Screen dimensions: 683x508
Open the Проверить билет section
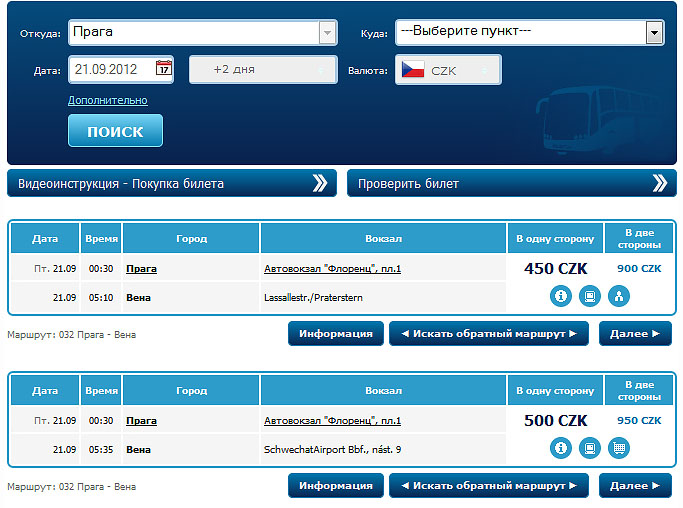click(x=510, y=183)
